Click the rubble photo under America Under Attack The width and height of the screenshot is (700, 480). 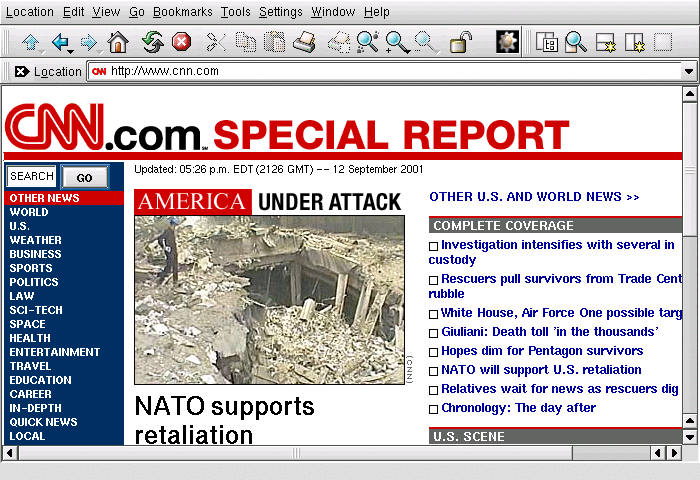pyautogui.click(x=270, y=300)
